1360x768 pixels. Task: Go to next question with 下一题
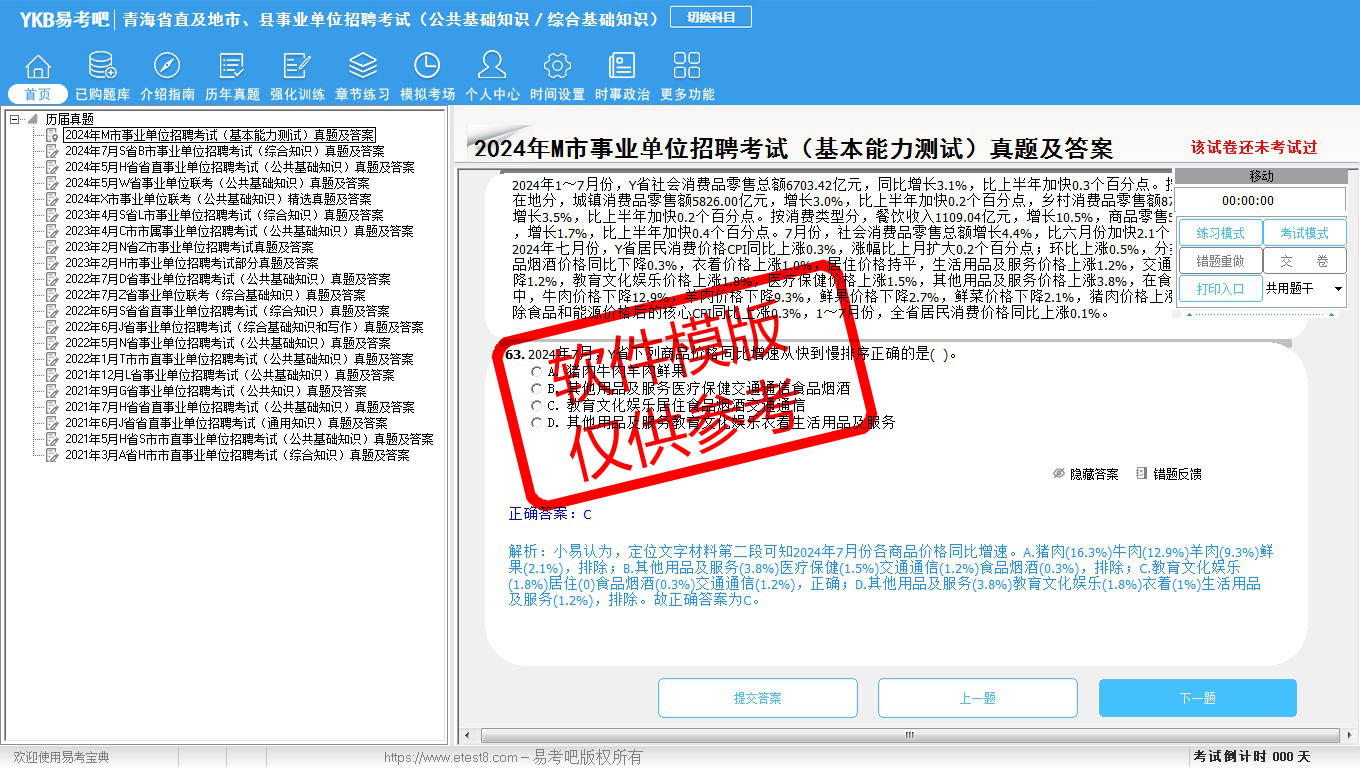(x=1197, y=698)
